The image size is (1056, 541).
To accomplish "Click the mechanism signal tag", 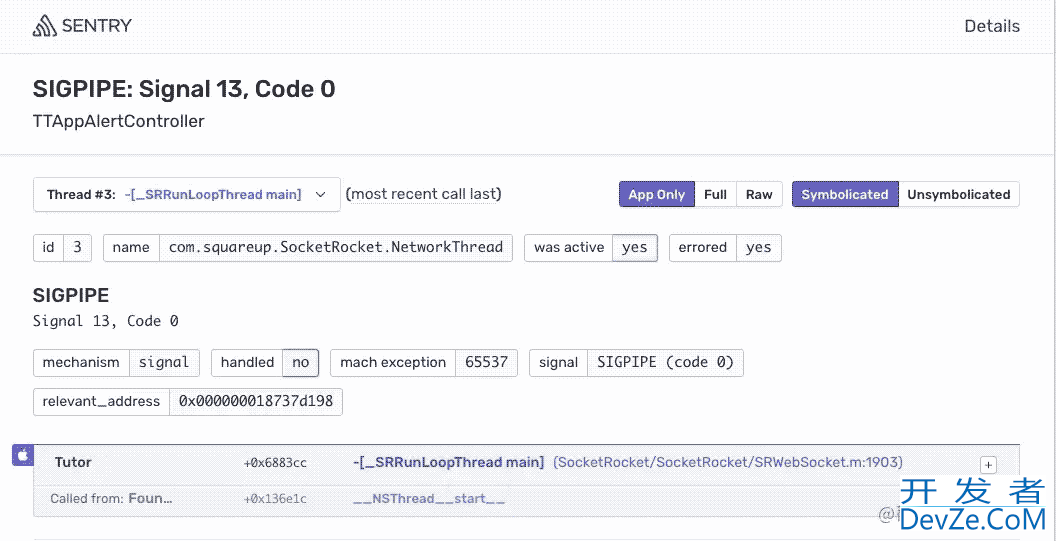I will 117,362.
